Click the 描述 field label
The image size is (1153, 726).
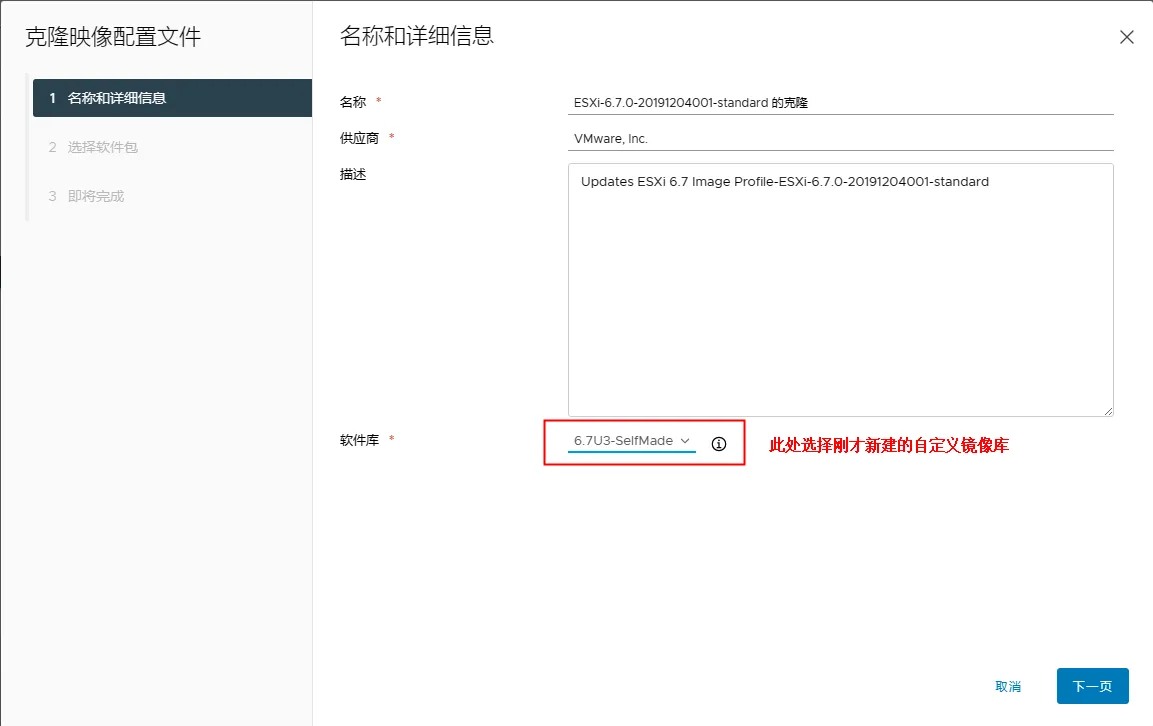[353, 174]
